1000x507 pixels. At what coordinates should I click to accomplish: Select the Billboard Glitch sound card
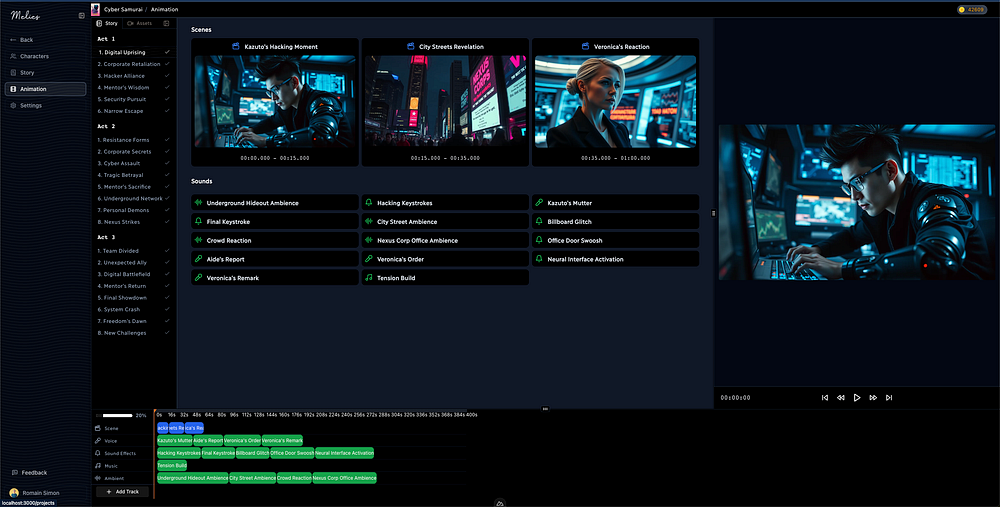(615, 221)
